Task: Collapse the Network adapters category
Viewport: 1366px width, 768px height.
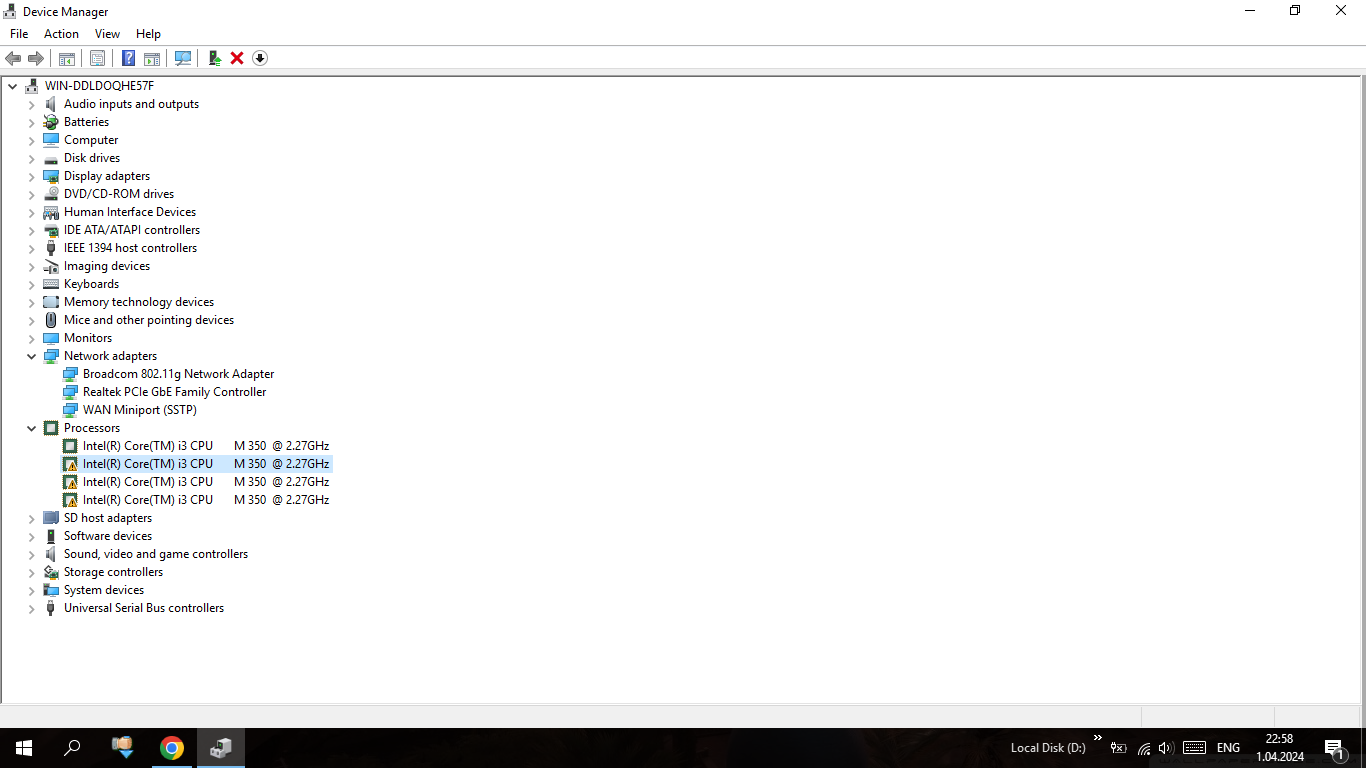Action: 32,356
